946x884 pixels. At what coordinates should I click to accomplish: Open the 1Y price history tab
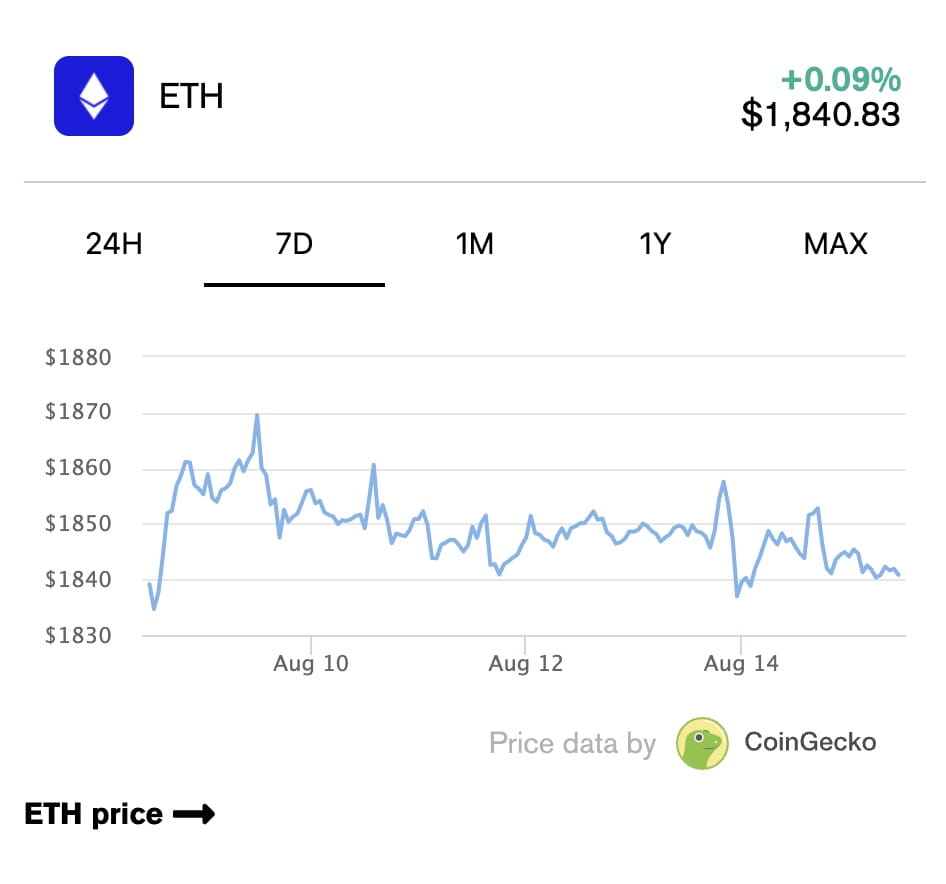[656, 243]
